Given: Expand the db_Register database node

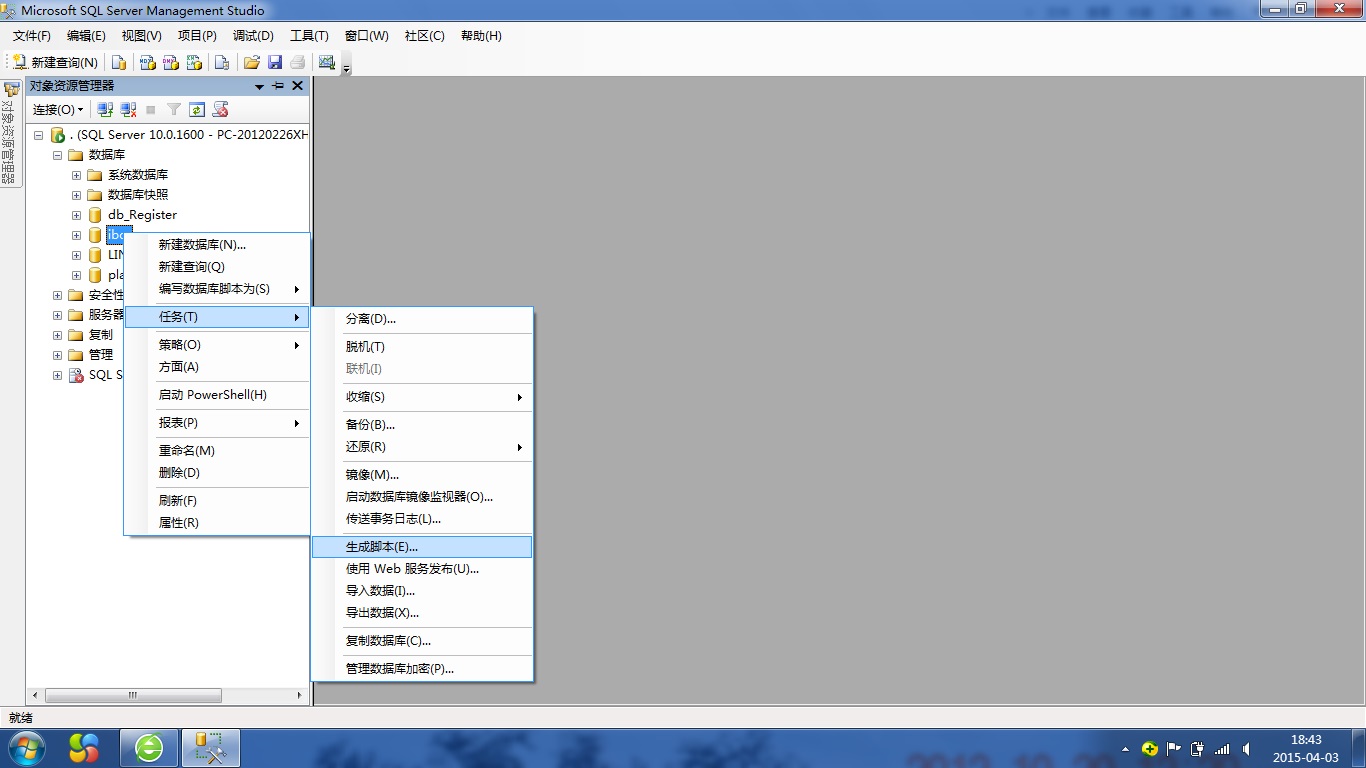Looking at the screenshot, I should coord(76,215).
